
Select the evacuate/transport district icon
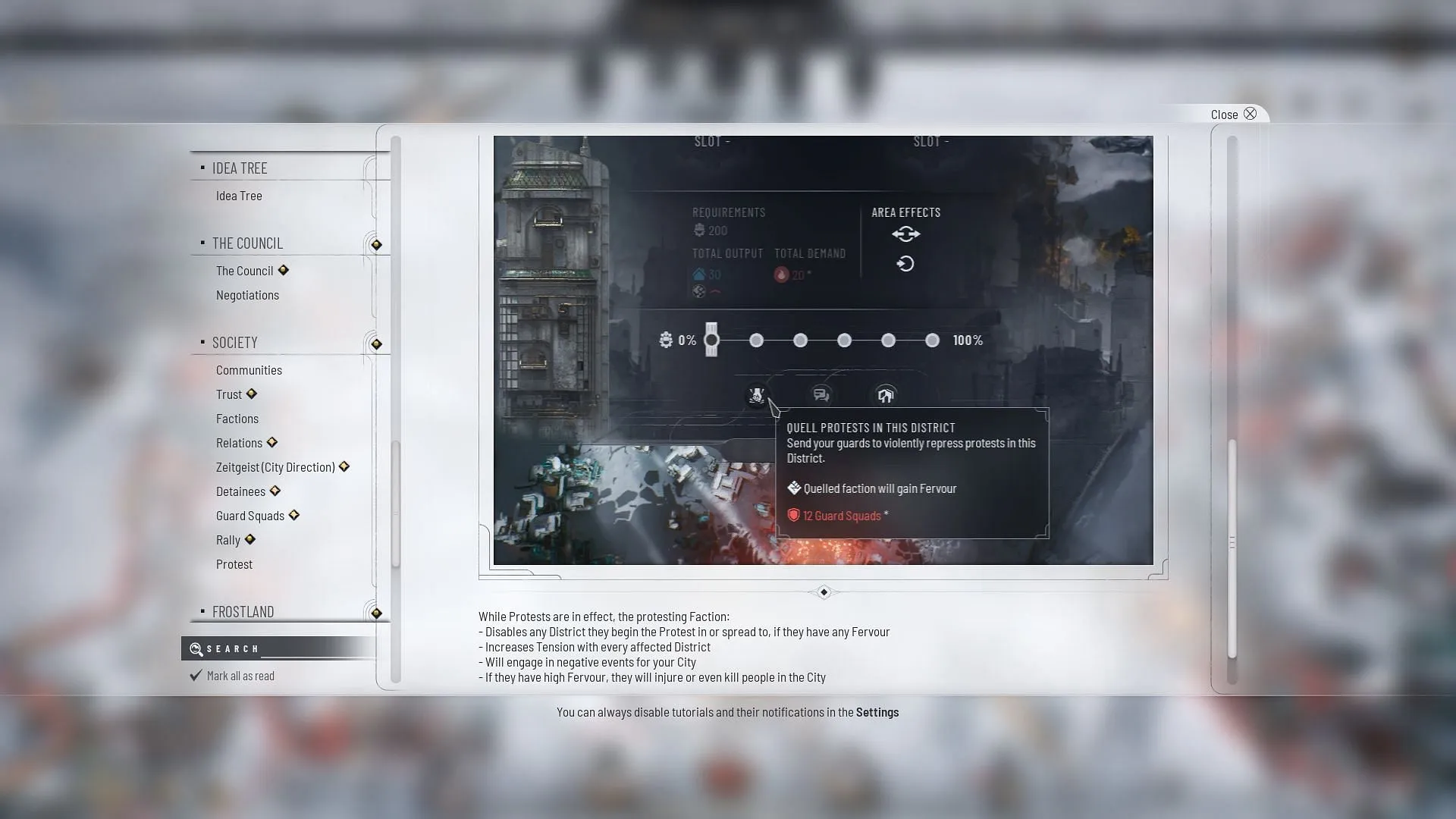[x=885, y=394]
